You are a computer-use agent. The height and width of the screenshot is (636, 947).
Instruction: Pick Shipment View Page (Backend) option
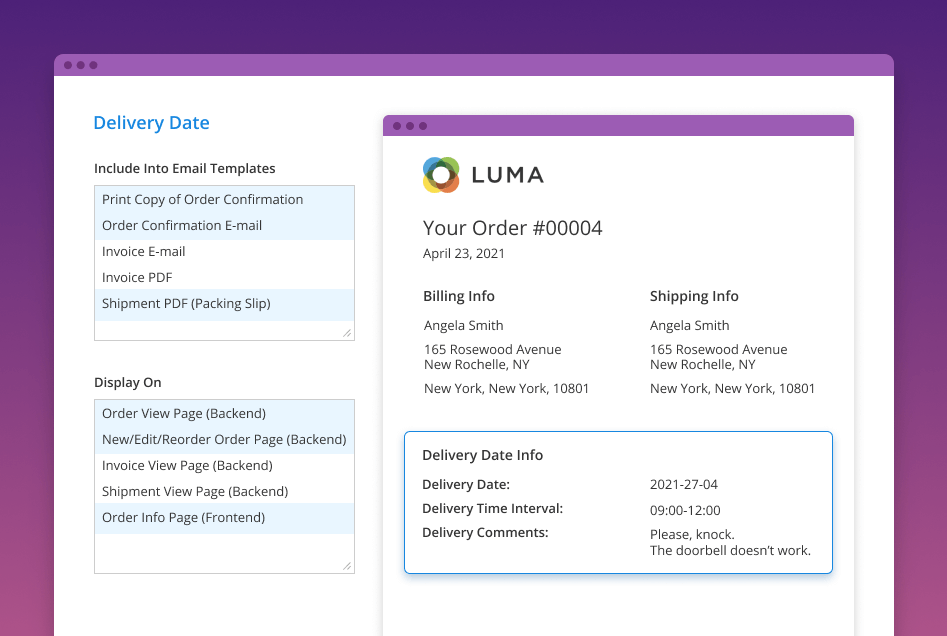[195, 491]
